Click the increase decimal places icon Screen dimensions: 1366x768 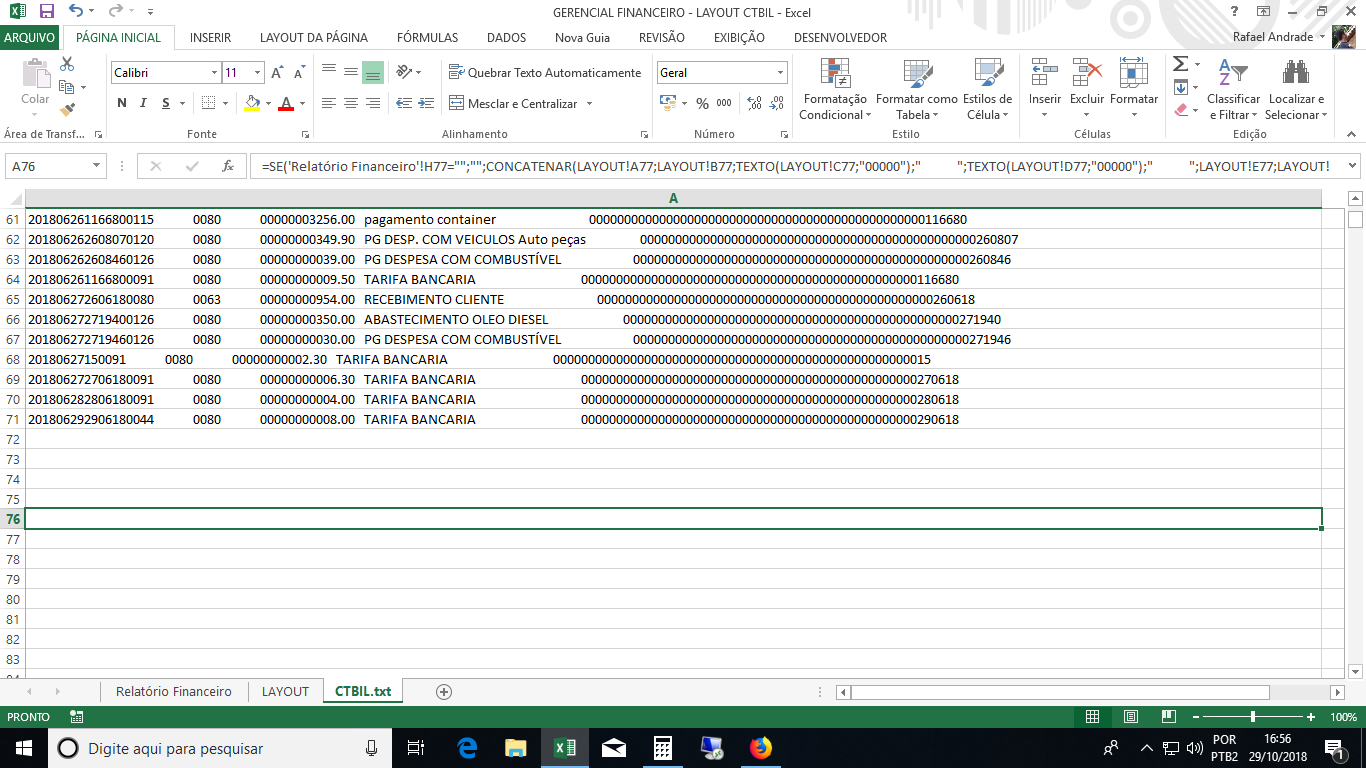point(754,103)
